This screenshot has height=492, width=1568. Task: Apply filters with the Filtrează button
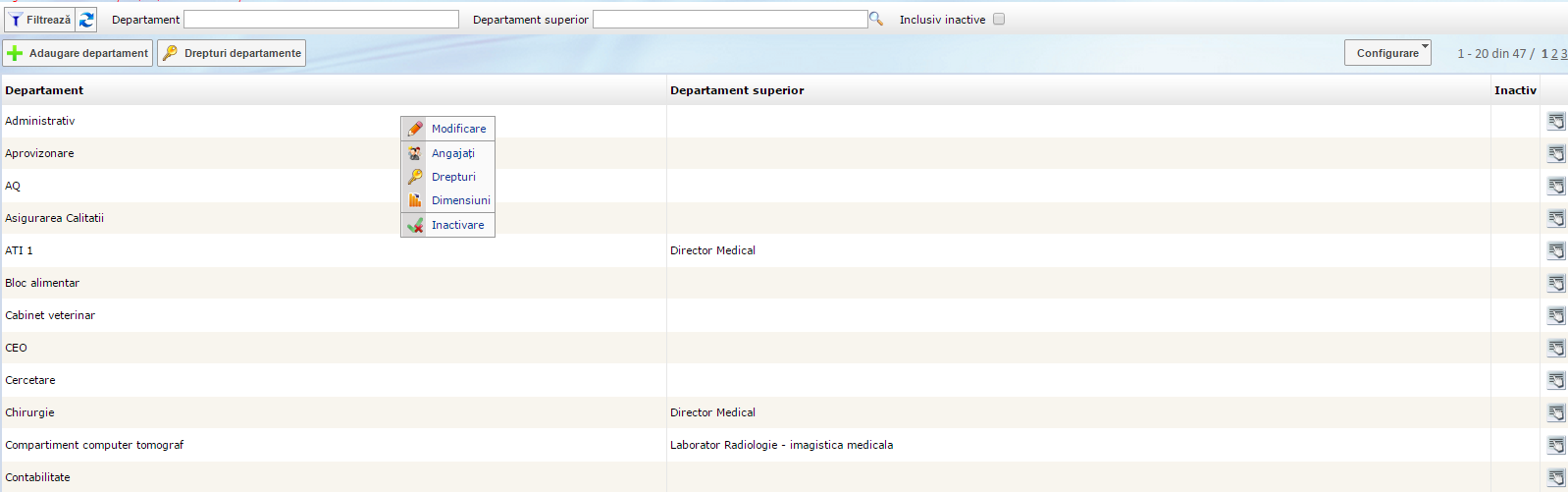(39, 20)
